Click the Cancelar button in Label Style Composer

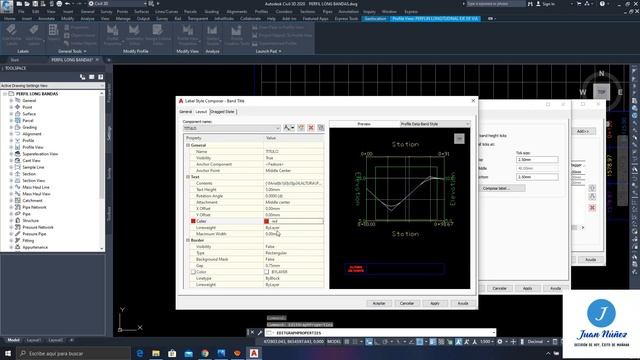pyautogui.click(x=407, y=303)
